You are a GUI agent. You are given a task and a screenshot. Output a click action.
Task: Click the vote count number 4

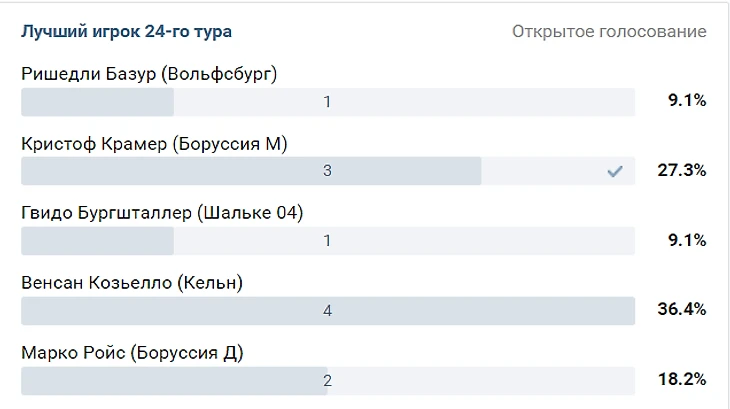[x=327, y=311]
